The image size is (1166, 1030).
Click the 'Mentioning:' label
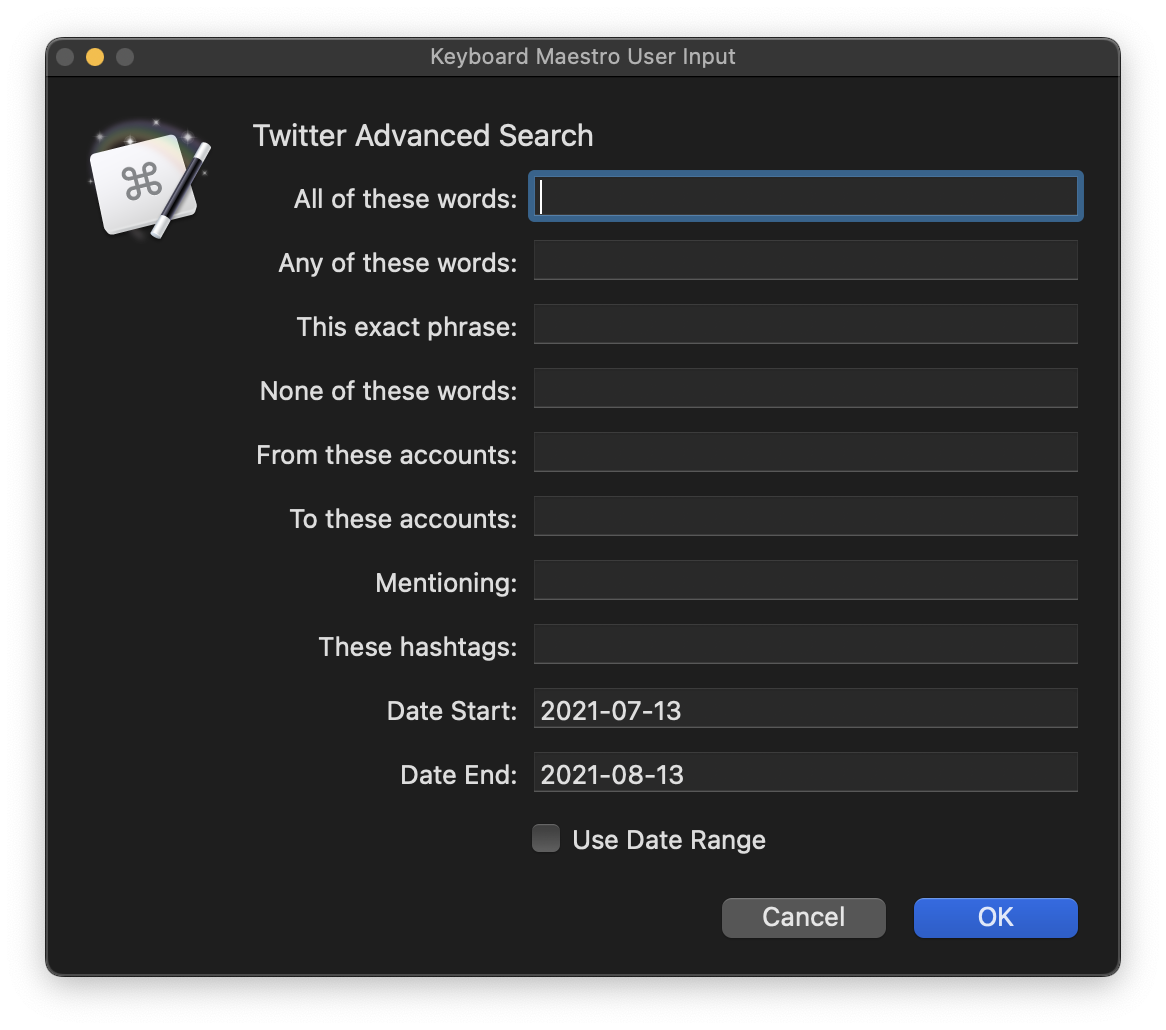(x=445, y=583)
